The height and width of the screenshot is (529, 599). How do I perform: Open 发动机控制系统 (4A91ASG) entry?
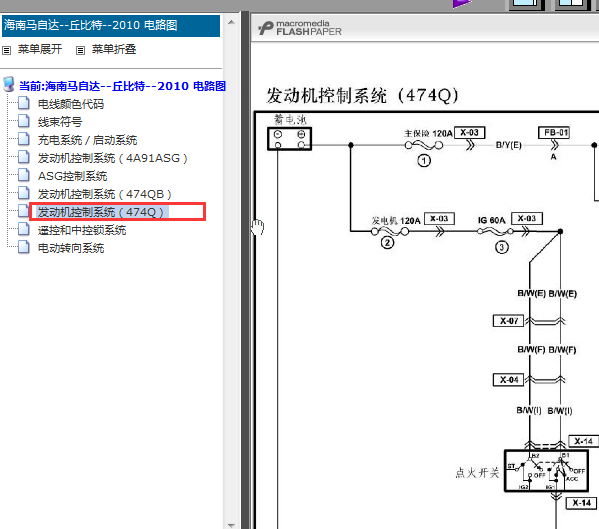coord(112,158)
